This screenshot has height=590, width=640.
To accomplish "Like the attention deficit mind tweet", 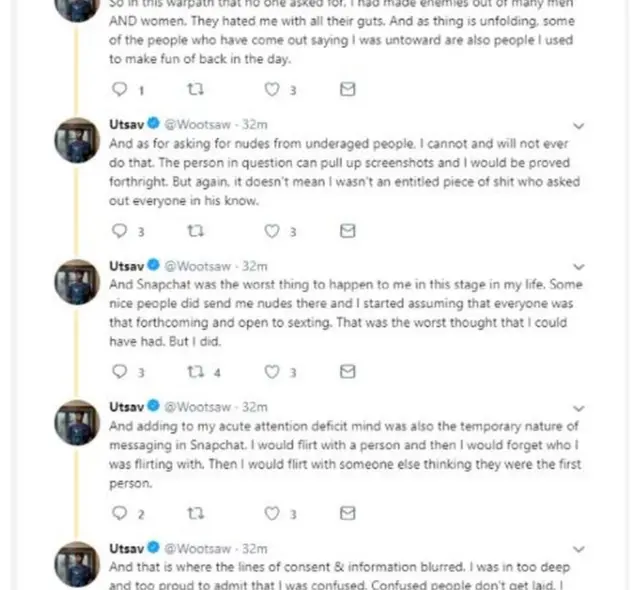I will tap(272, 513).
